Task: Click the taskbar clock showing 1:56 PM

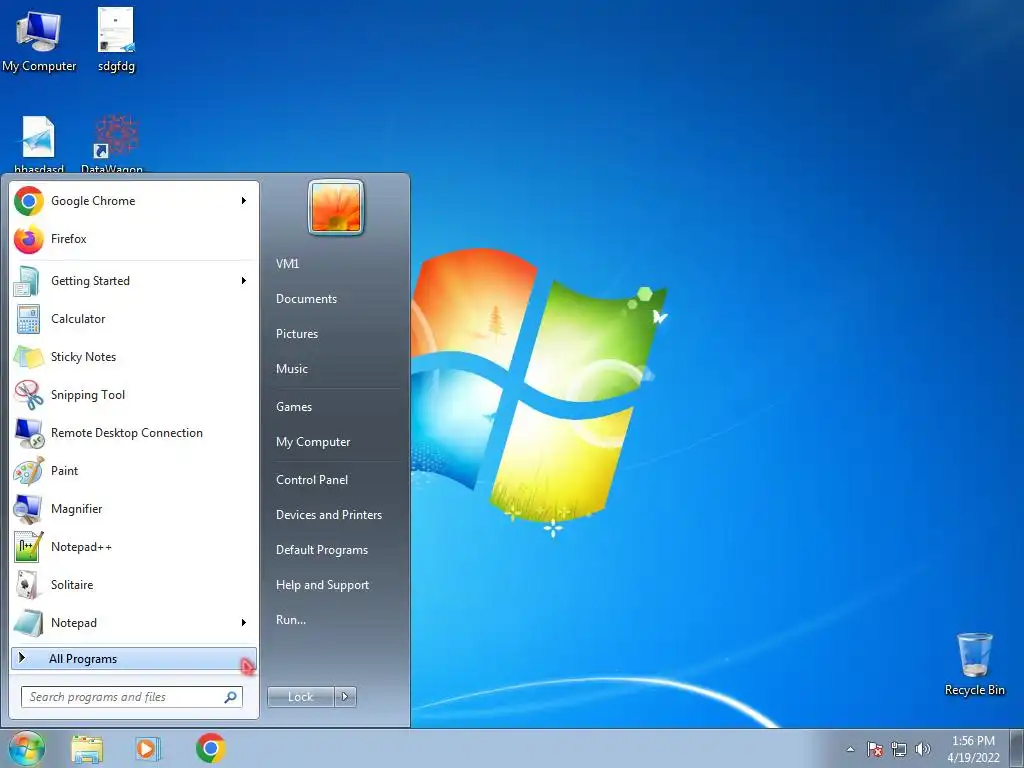Action: coord(974,749)
